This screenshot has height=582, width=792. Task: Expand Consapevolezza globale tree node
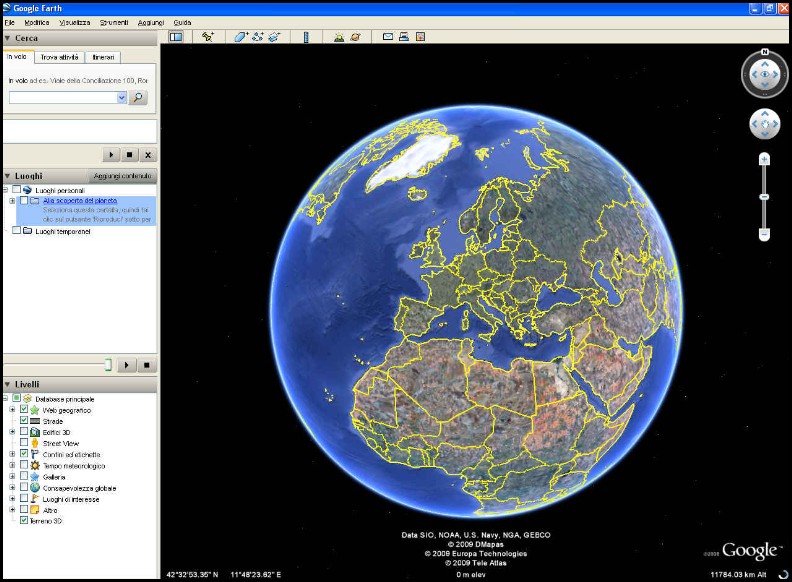[x=12, y=488]
